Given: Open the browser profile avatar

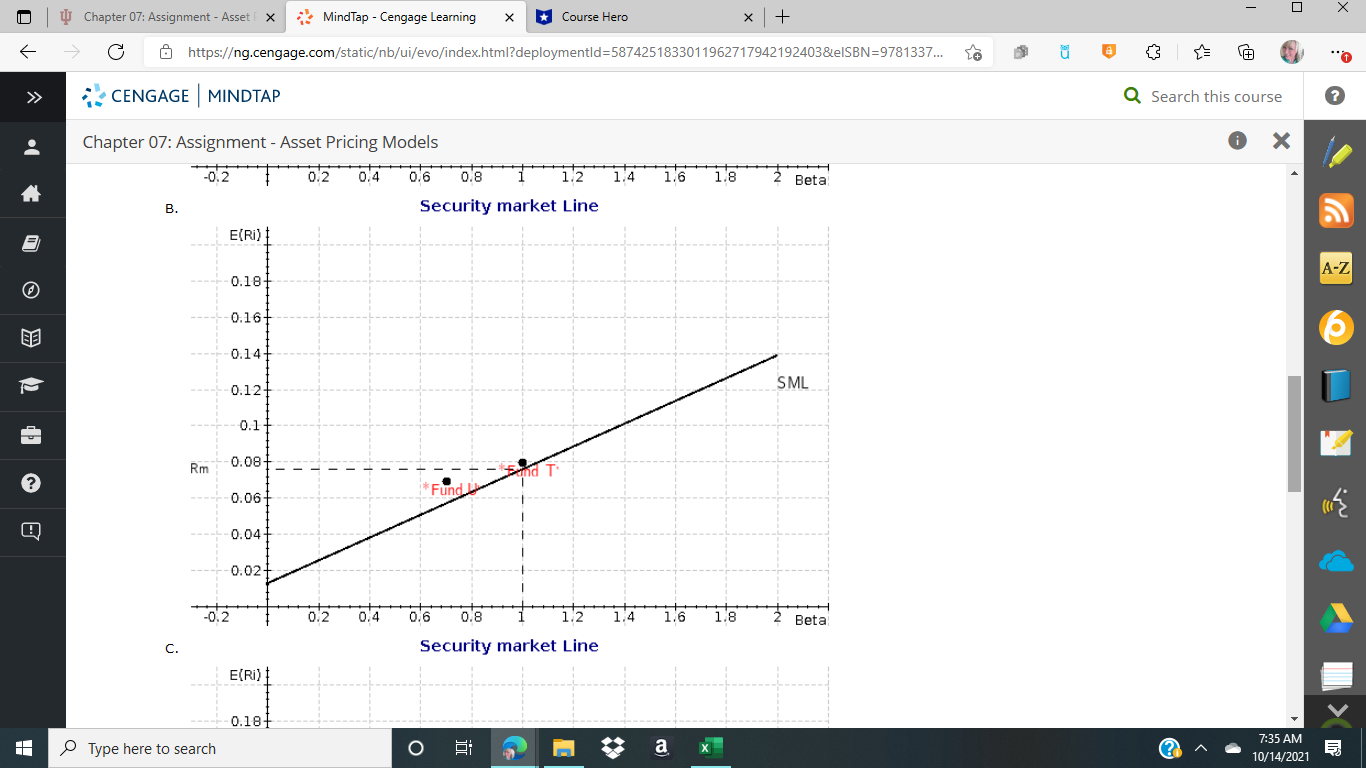Looking at the screenshot, I should 1292,52.
